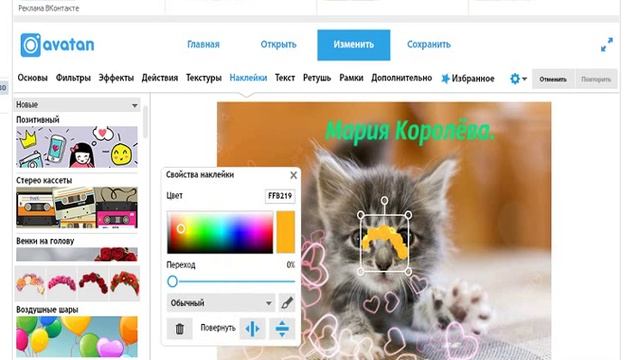This screenshot has height=360, width=640.
Task: Select the Наклейки menu item
Action: tap(248, 78)
